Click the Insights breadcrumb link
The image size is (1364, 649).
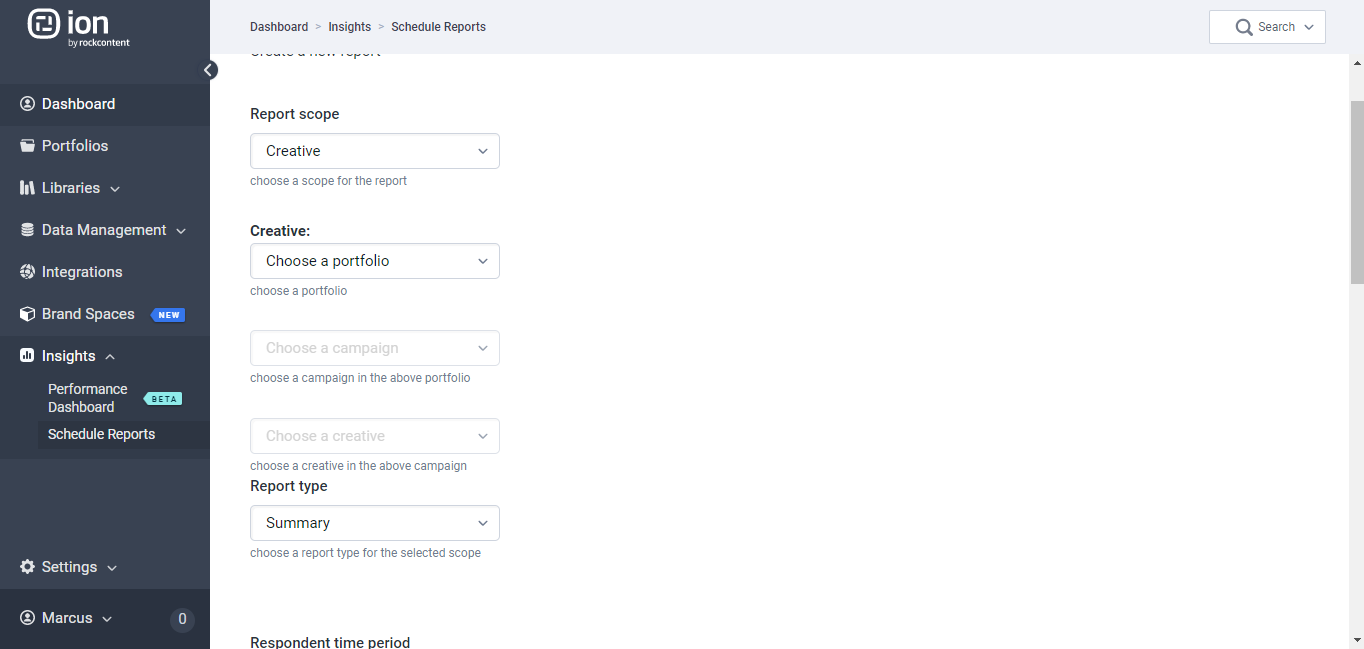click(x=350, y=27)
